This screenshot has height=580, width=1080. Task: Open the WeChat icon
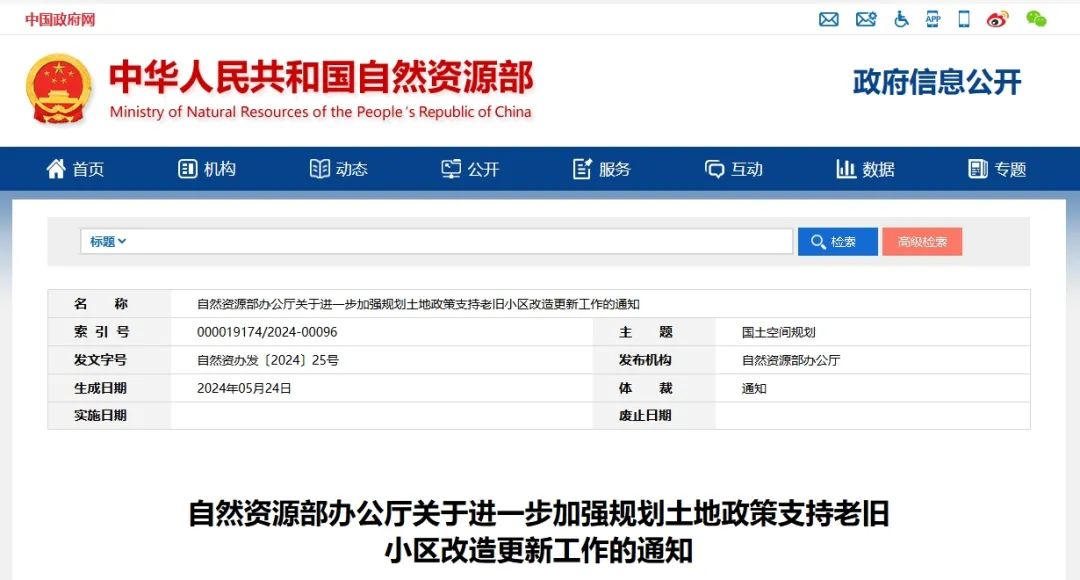[x=1036, y=19]
